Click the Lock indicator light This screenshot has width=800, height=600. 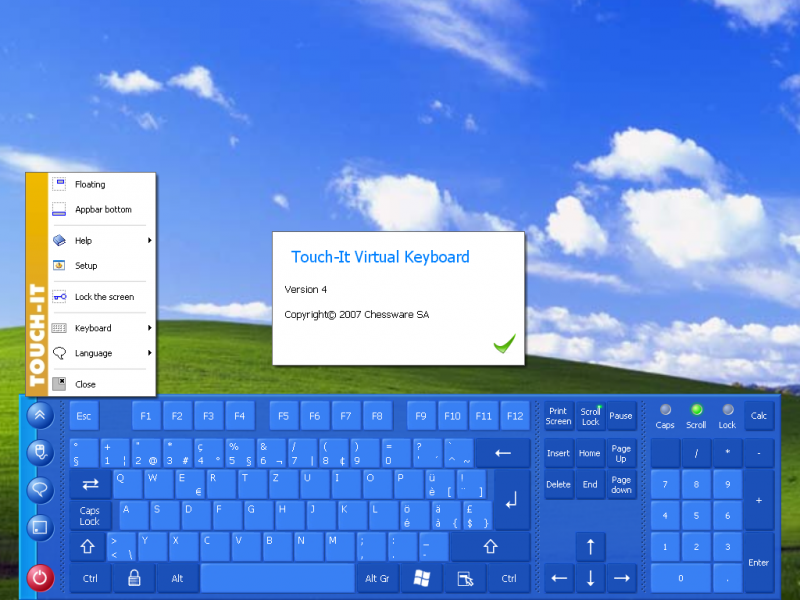[727, 410]
